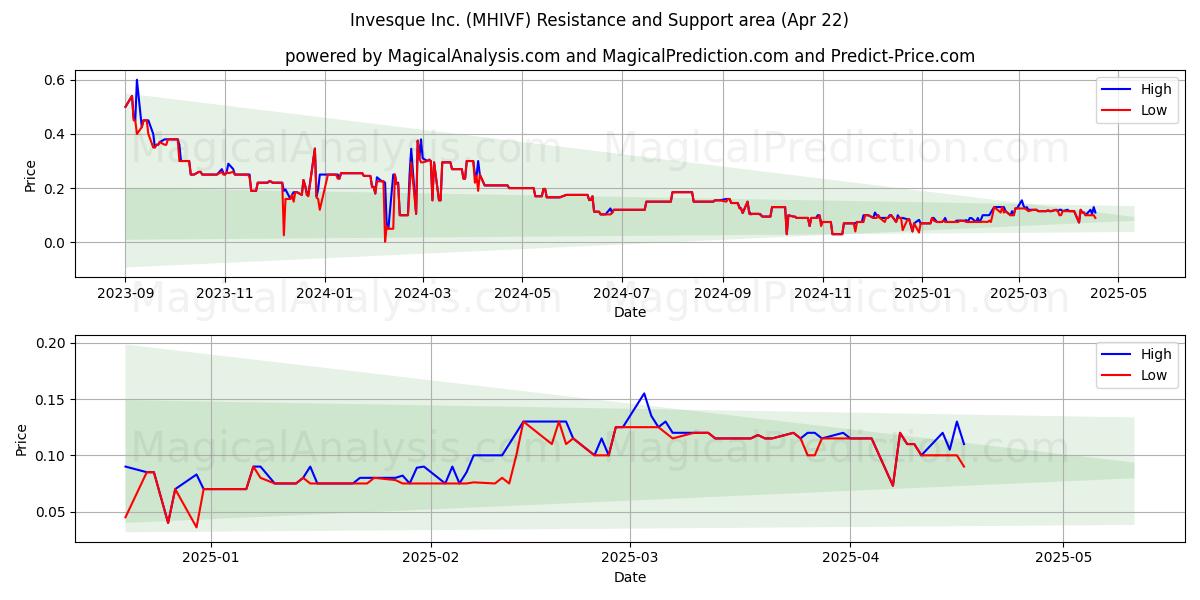Click the '2025-05' tick label in lower chart
The width and height of the screenshot is (1200, 600).
click(x=1064, y=559)
